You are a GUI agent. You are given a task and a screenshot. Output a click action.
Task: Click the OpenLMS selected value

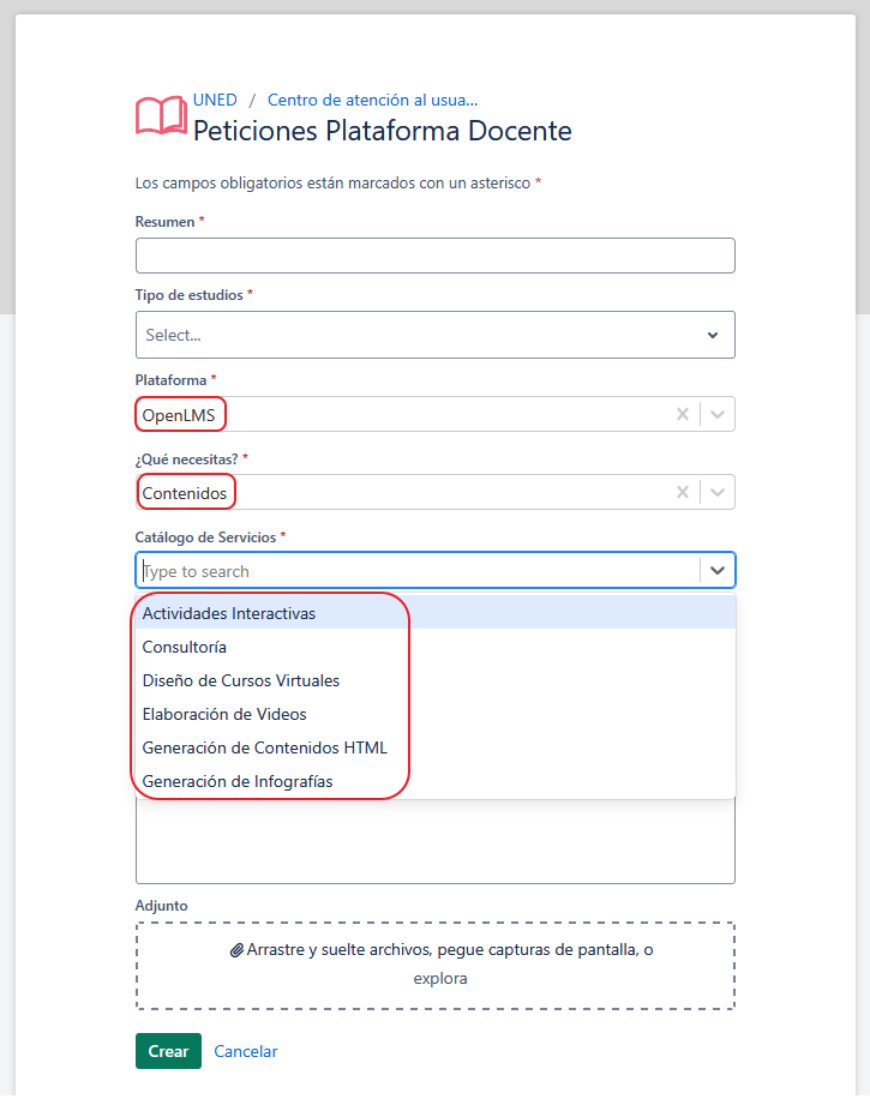point(179,415)
